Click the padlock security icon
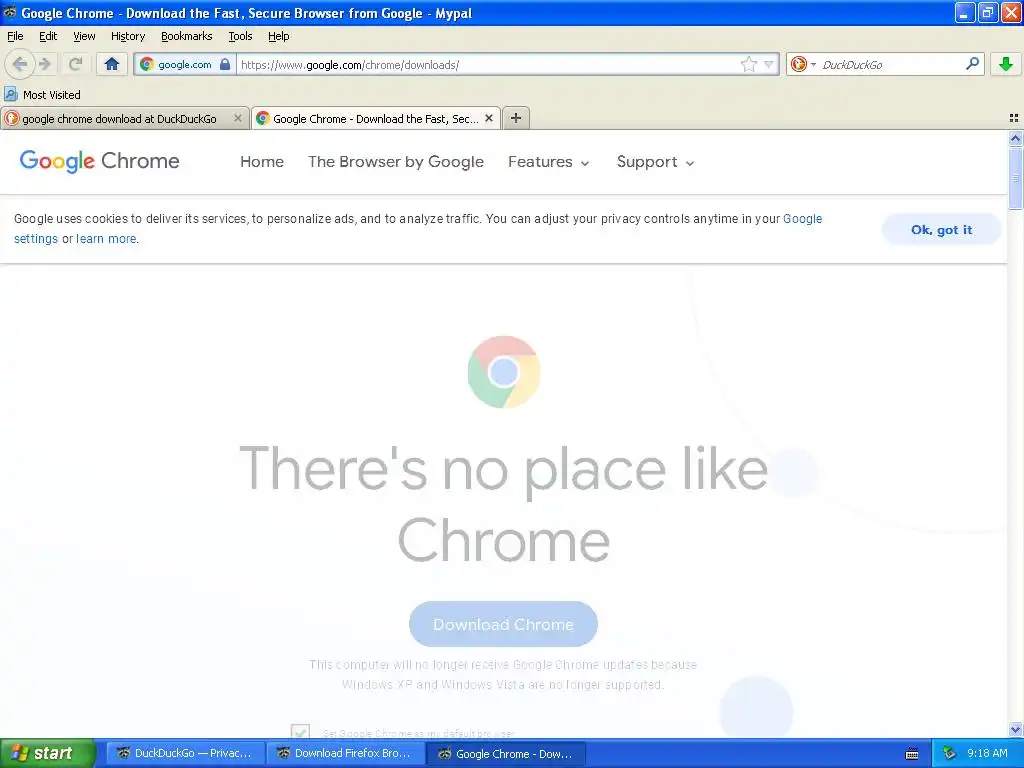The width and height of the screenshot is (1024, 768). [225, 64]
